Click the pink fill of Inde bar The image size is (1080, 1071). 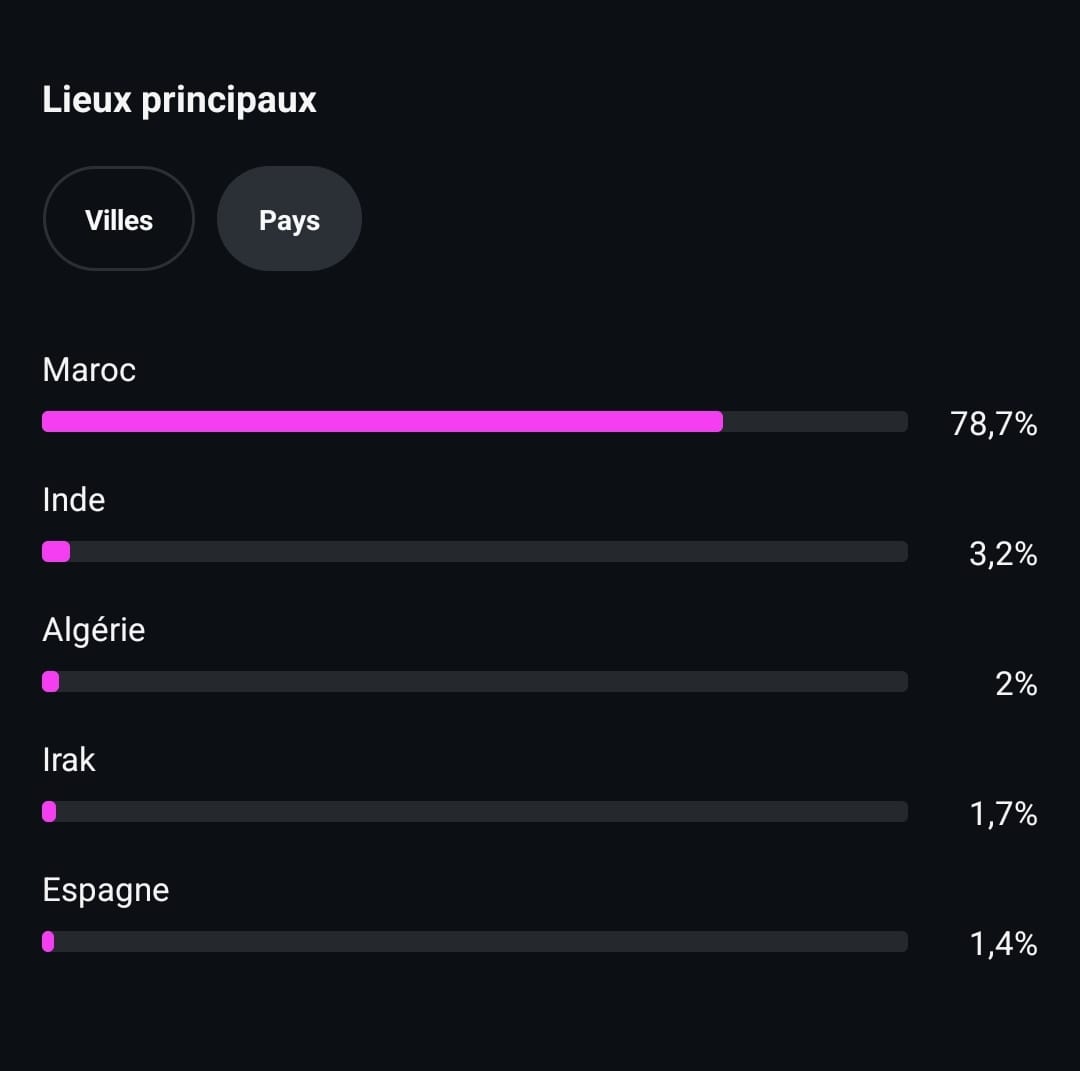[x=56, y=552]
